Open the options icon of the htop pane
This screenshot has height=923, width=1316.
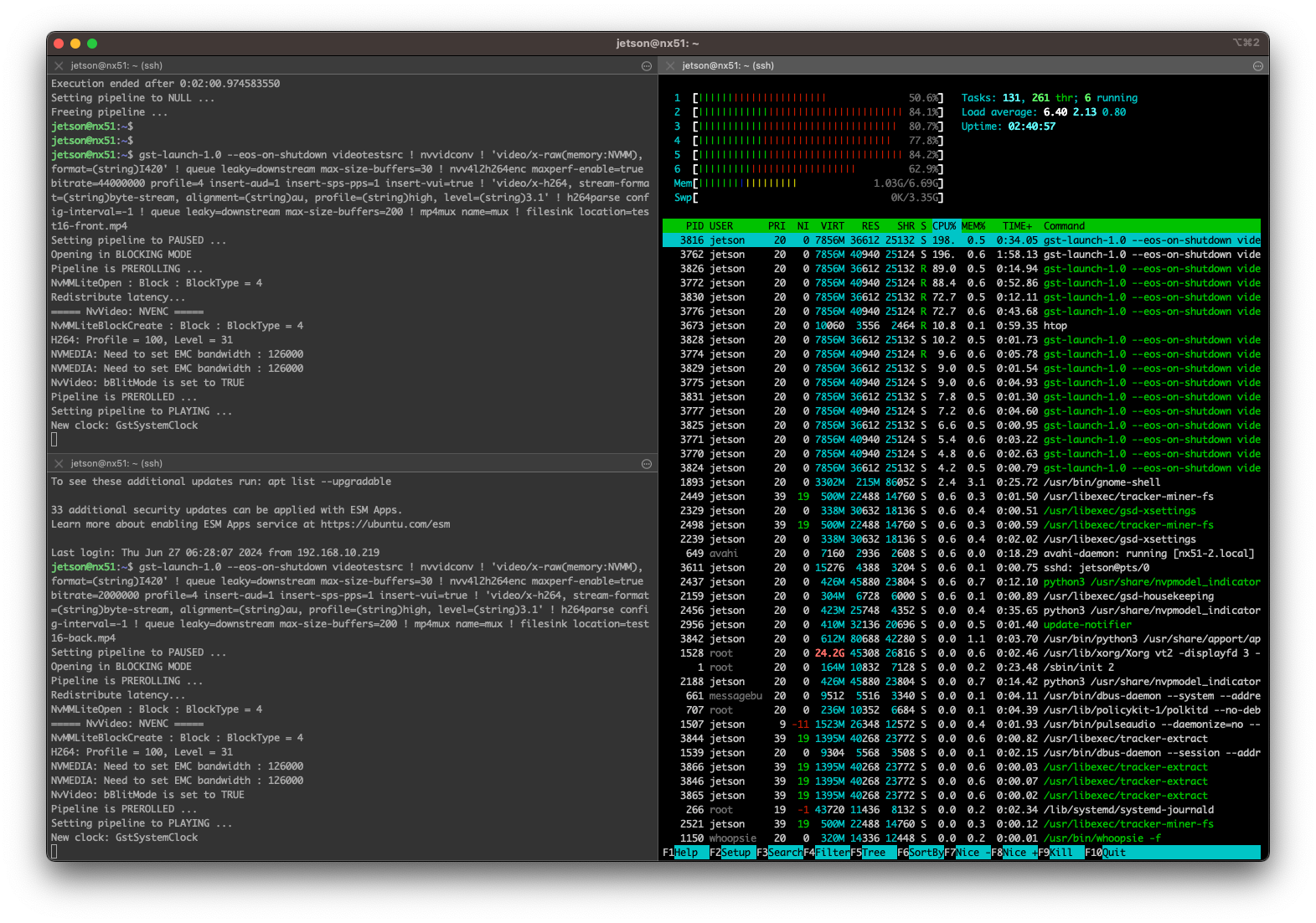(1257, 65)
